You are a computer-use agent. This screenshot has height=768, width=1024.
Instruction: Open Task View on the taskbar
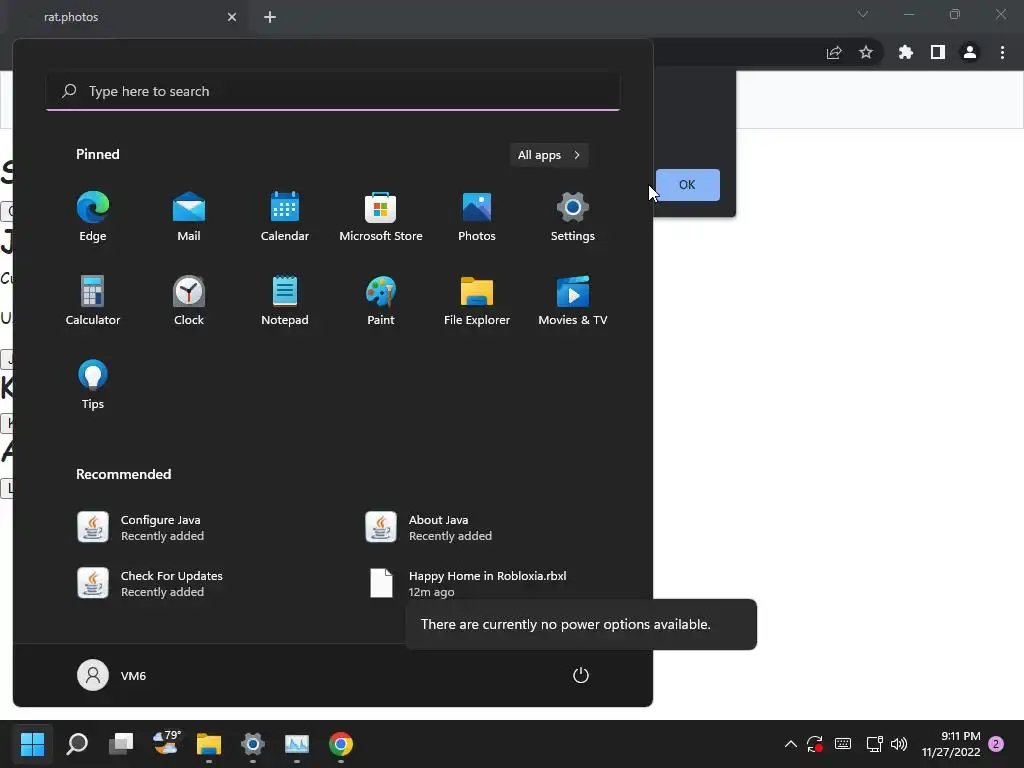pos(121,744)
